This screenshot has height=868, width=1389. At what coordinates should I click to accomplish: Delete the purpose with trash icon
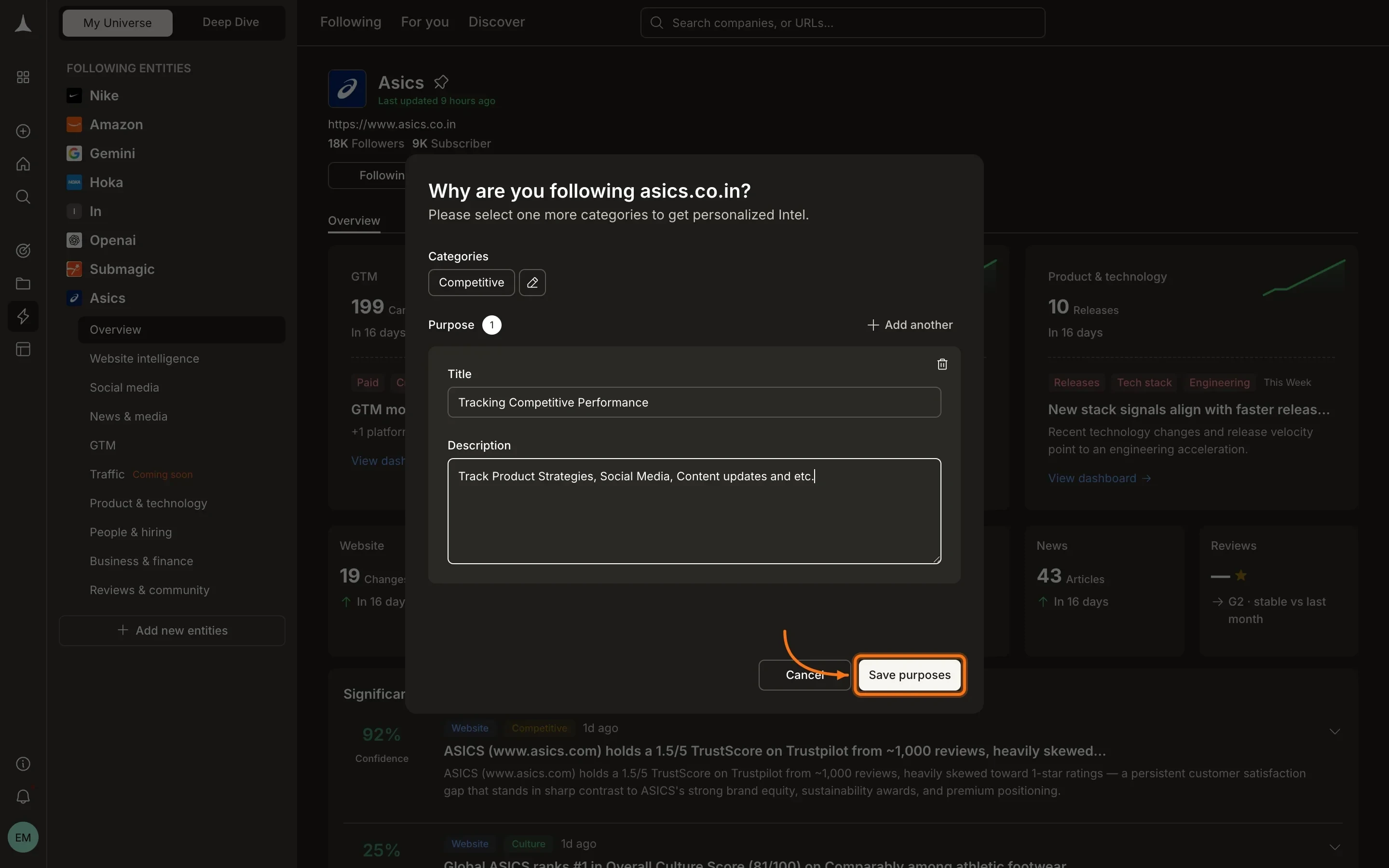point(942,364)
